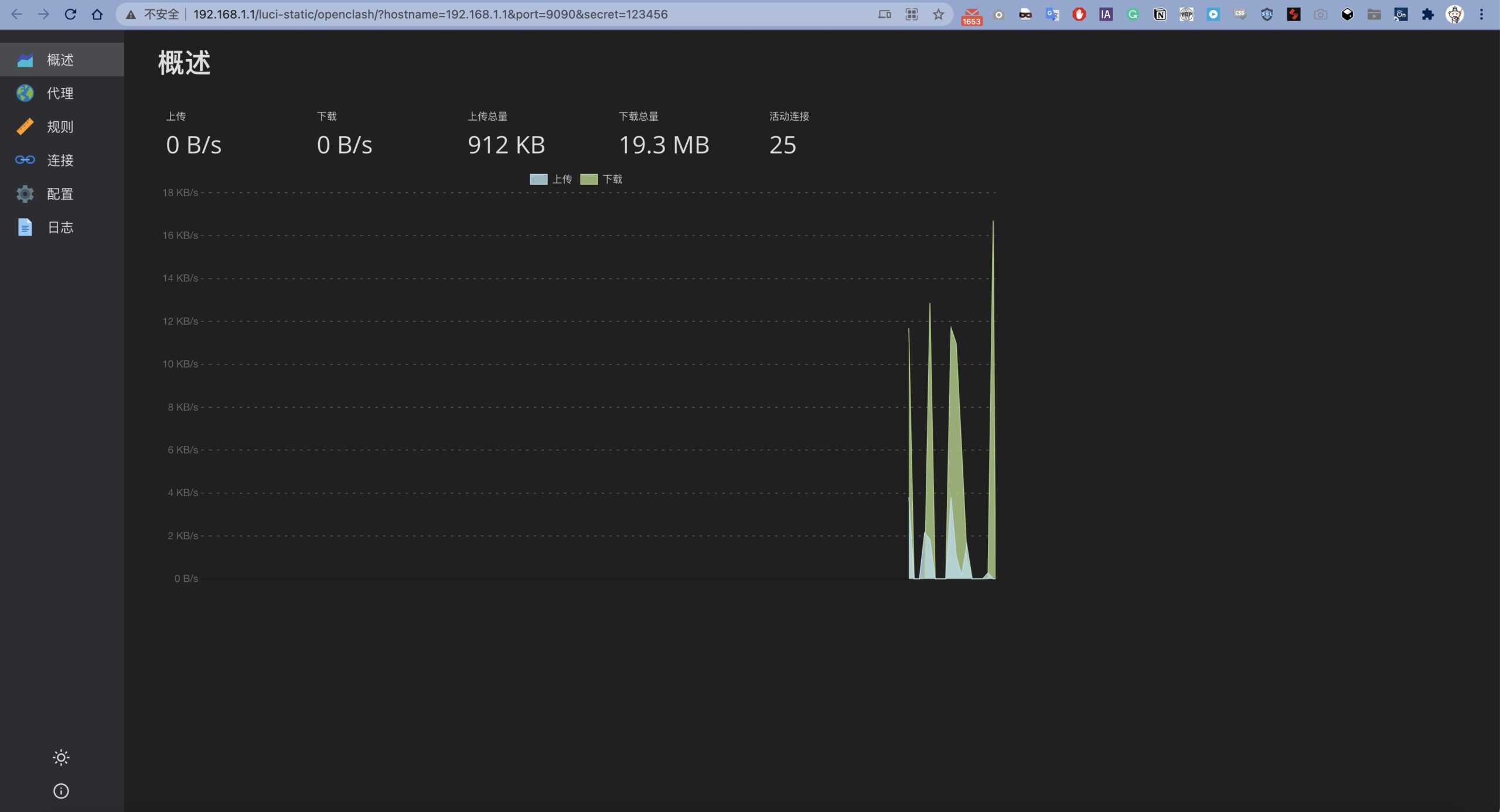
Task: Open the extensions puzzle menu
Action: 1427,15
